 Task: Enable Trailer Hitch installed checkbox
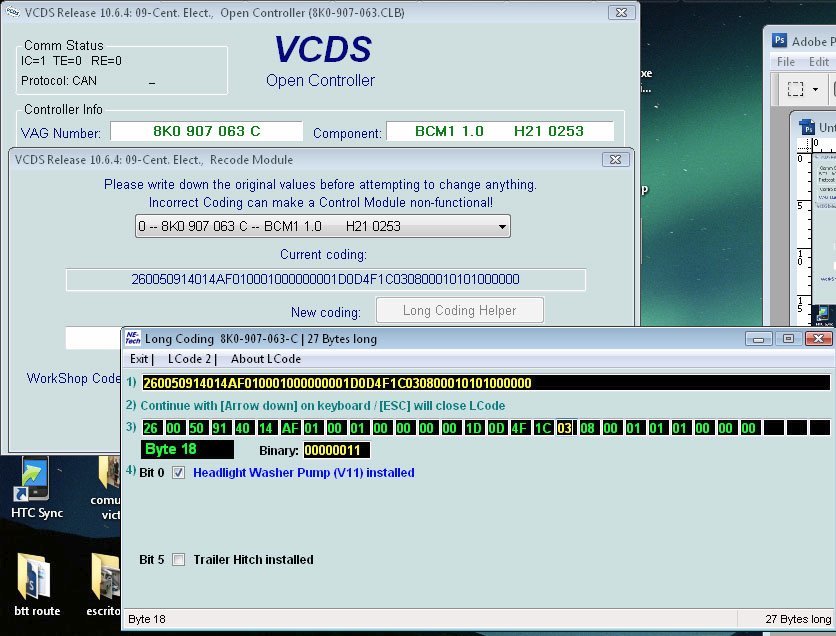pyautogui.click(x=179, y=560)
